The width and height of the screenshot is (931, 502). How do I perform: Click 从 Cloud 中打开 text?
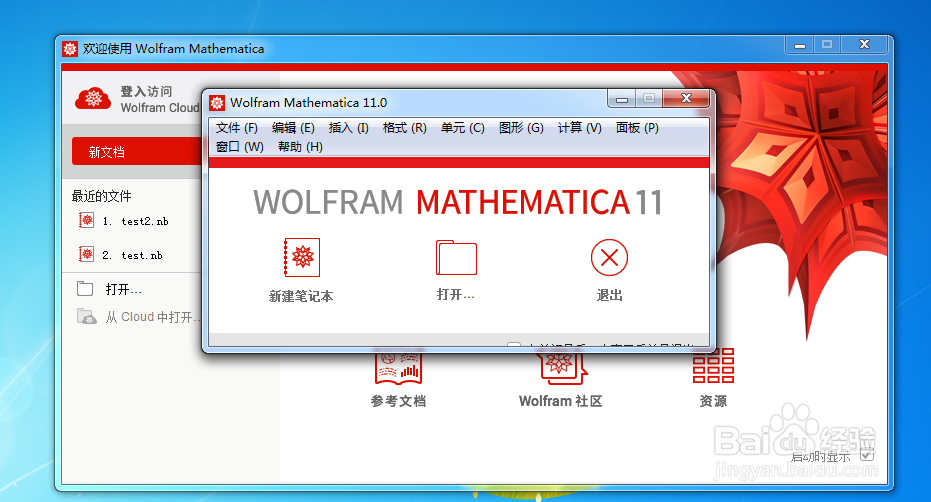click(153, 317)
